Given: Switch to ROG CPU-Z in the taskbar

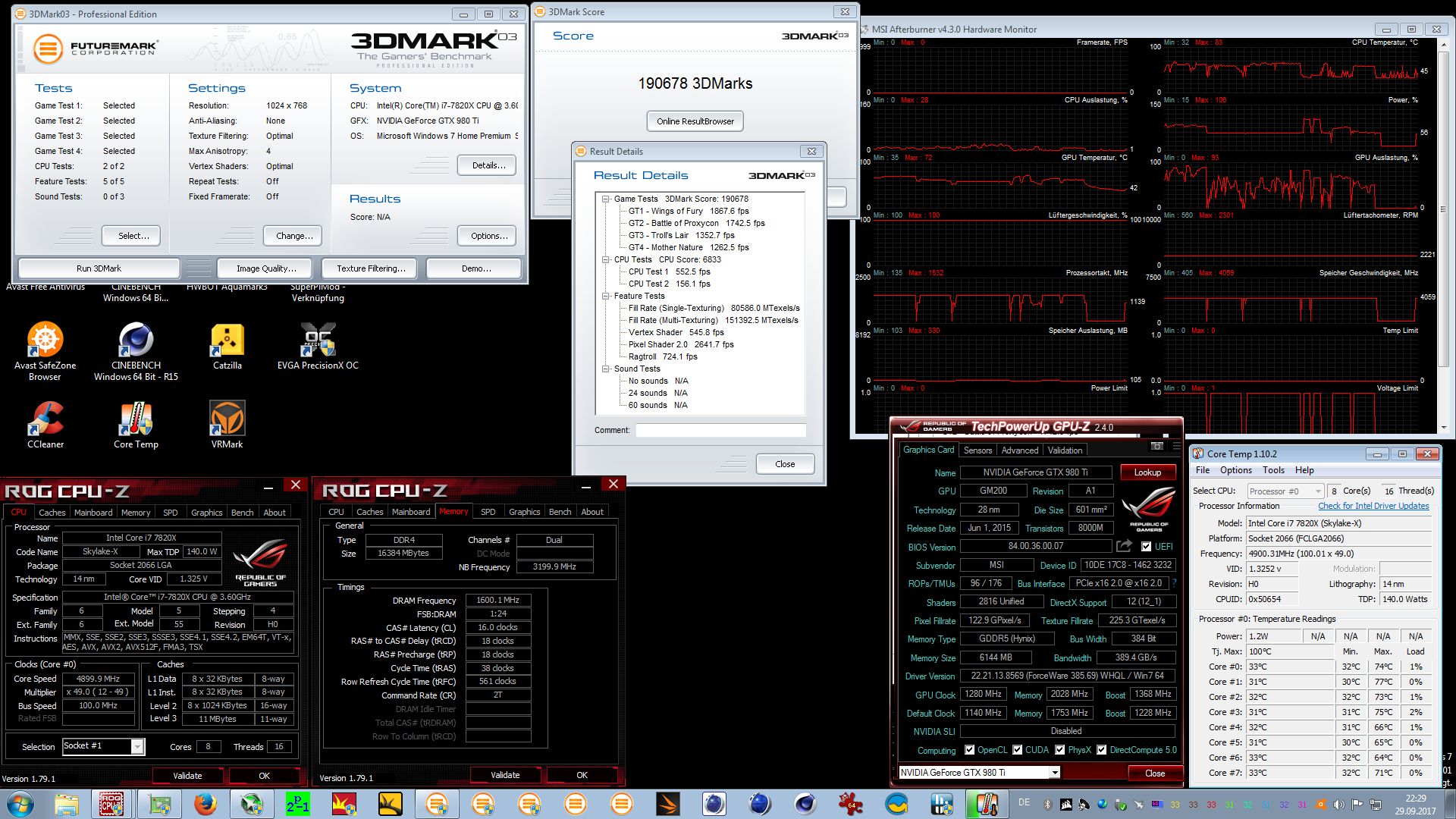Looking at the screenshot, I should 111,804.
